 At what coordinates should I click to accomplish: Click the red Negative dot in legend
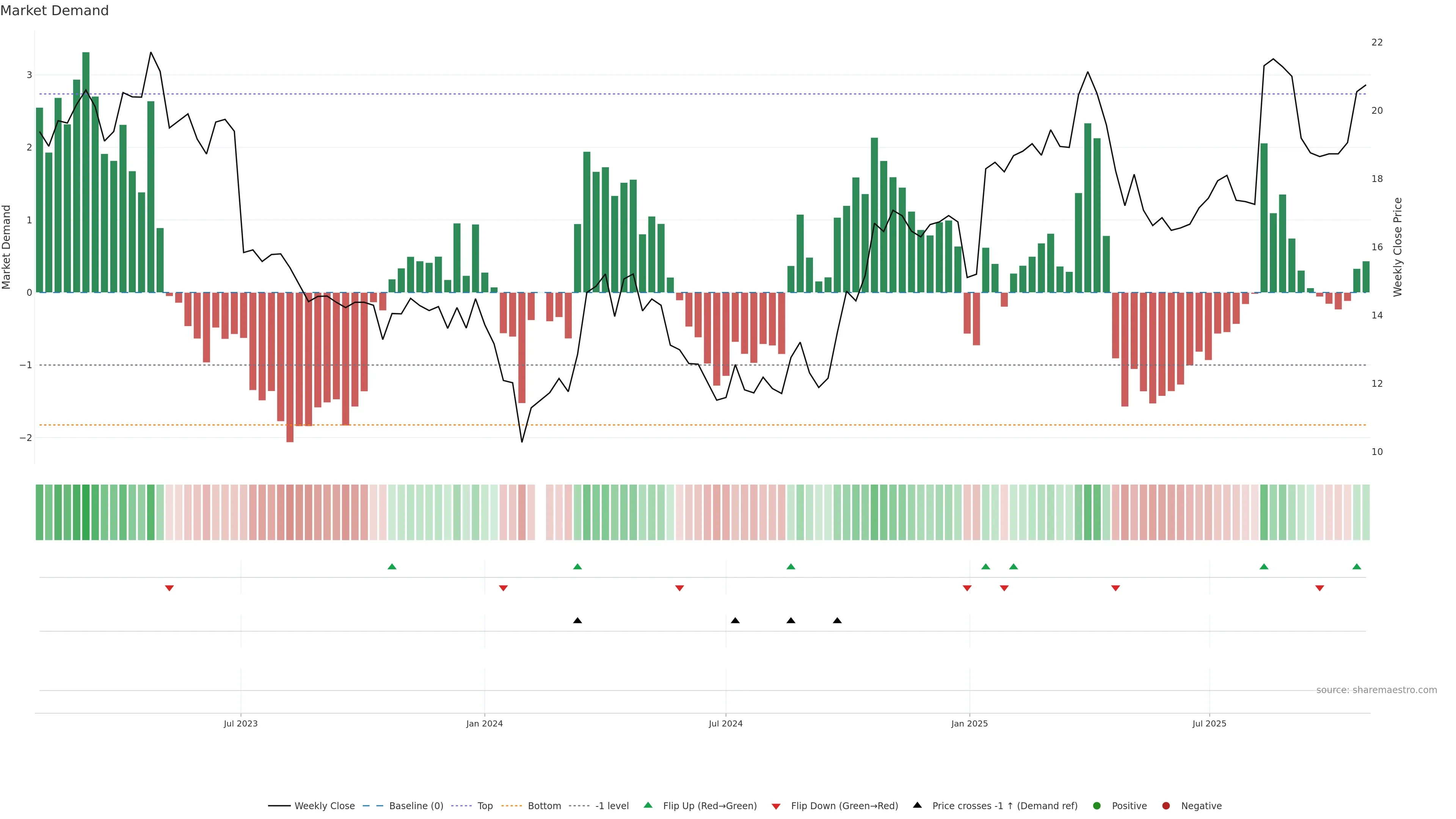1166,806
